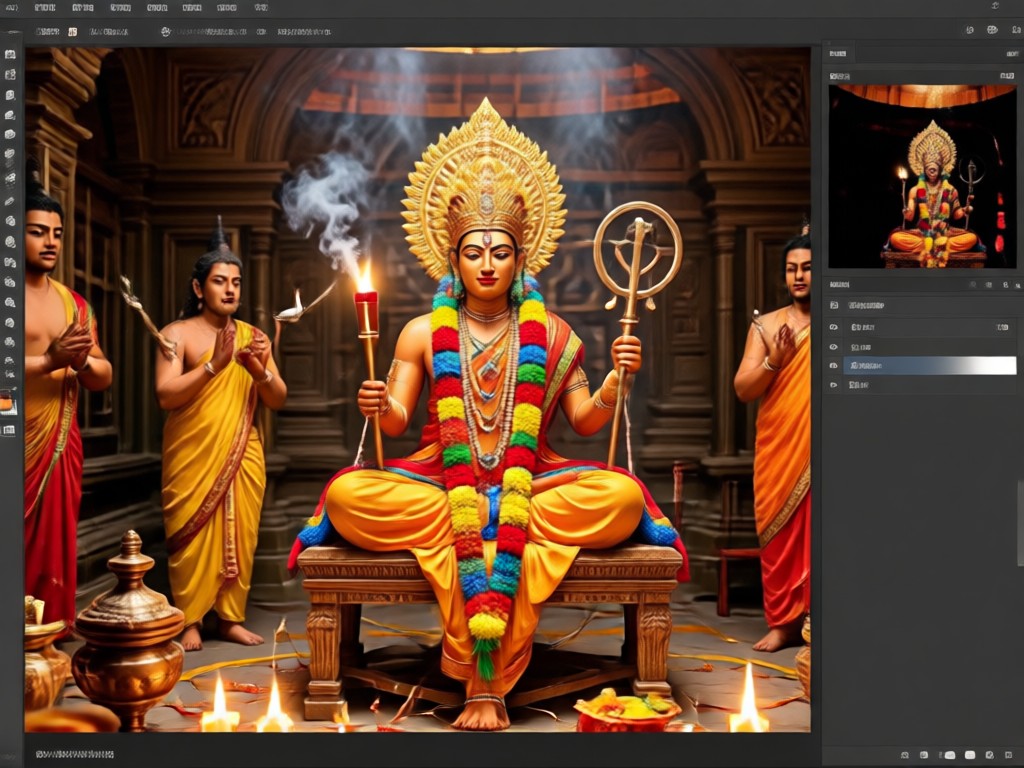
Task: Click the rightmost icon in the layers panel header
Action: click(1016, 285)
